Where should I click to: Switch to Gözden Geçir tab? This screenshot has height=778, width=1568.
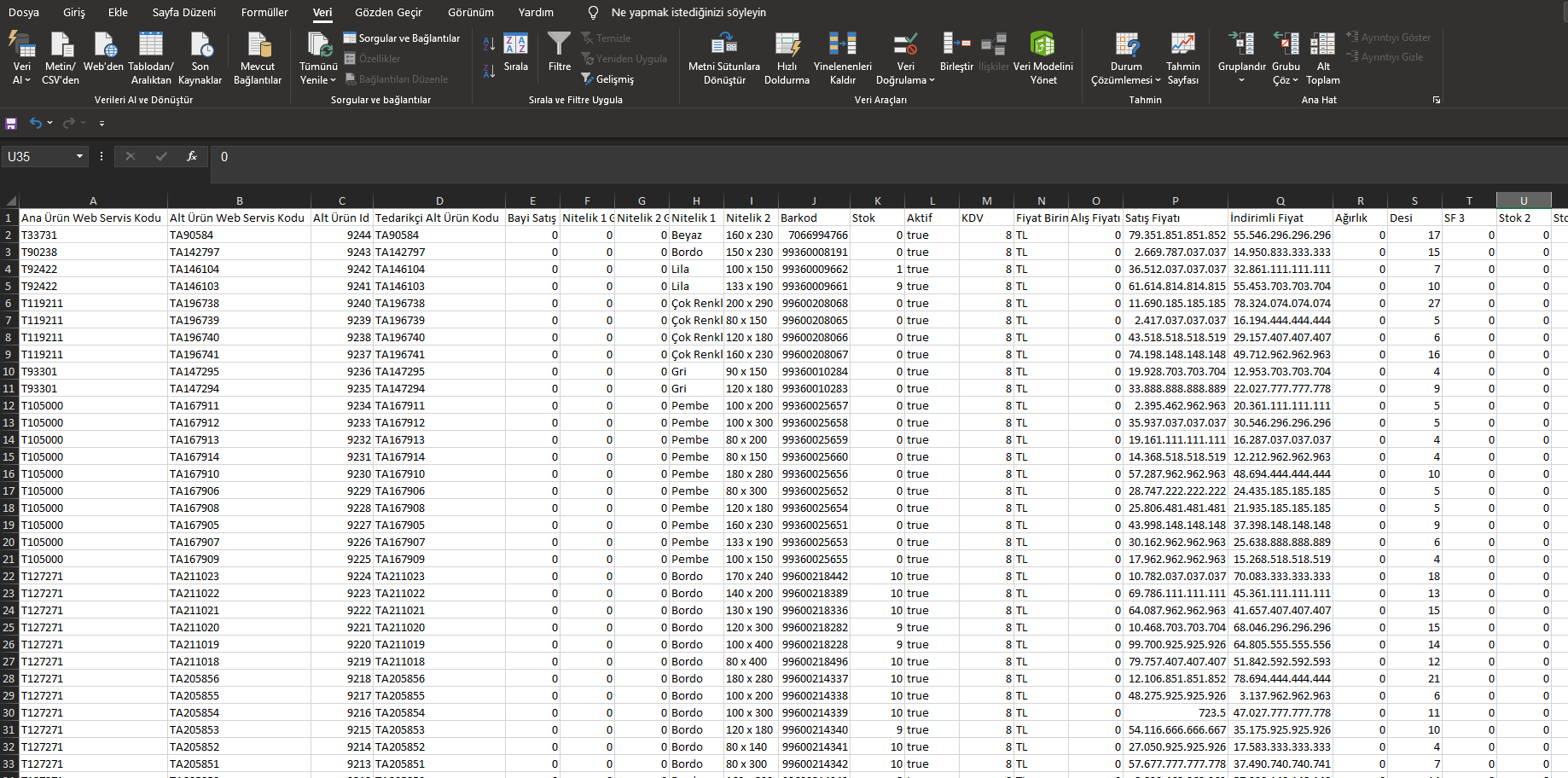(x=388, y=12)
